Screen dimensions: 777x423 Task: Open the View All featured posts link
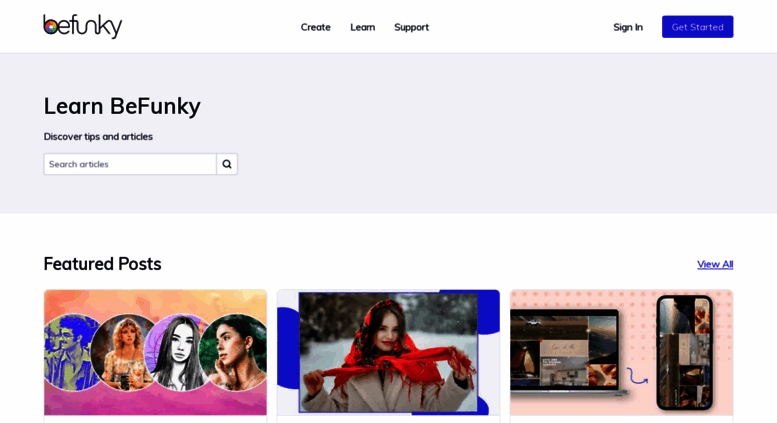[715, 264]
